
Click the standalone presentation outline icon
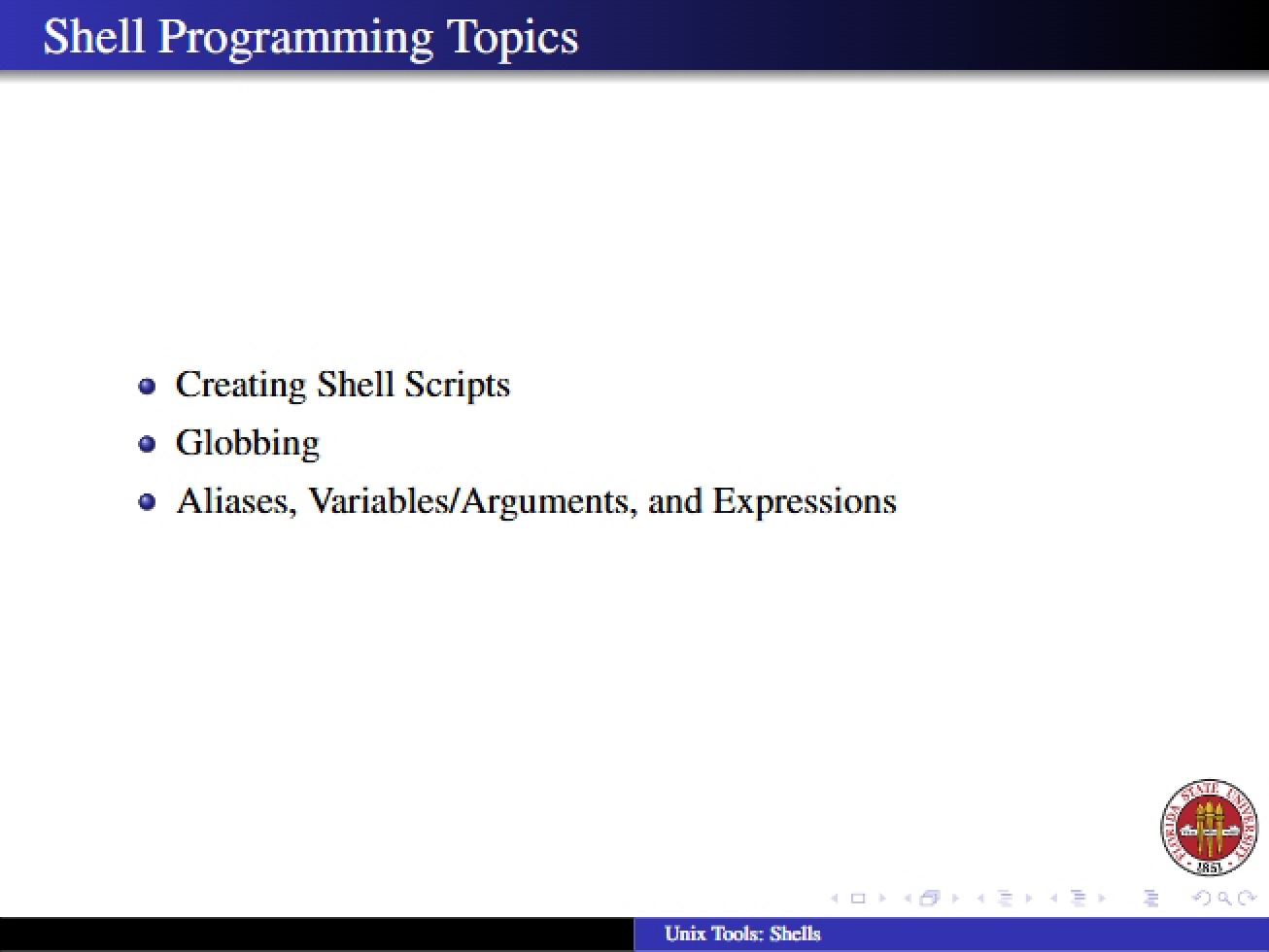coord(1151,899)
